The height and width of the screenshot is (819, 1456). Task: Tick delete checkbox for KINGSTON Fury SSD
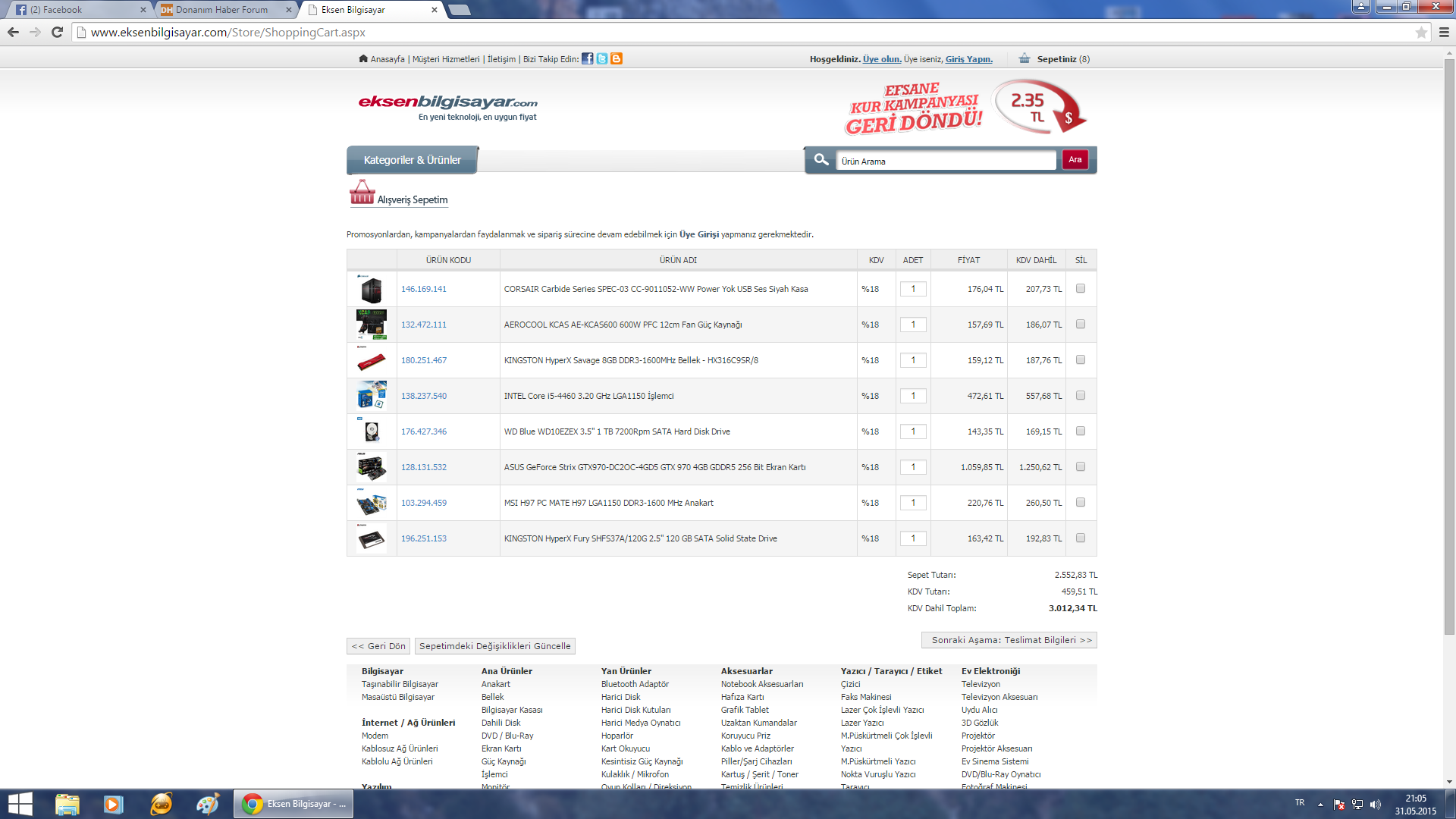(1081, 538)
